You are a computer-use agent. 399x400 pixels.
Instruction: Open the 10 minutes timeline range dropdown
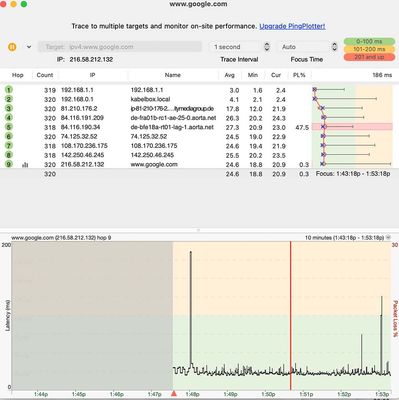click(388, 238)
